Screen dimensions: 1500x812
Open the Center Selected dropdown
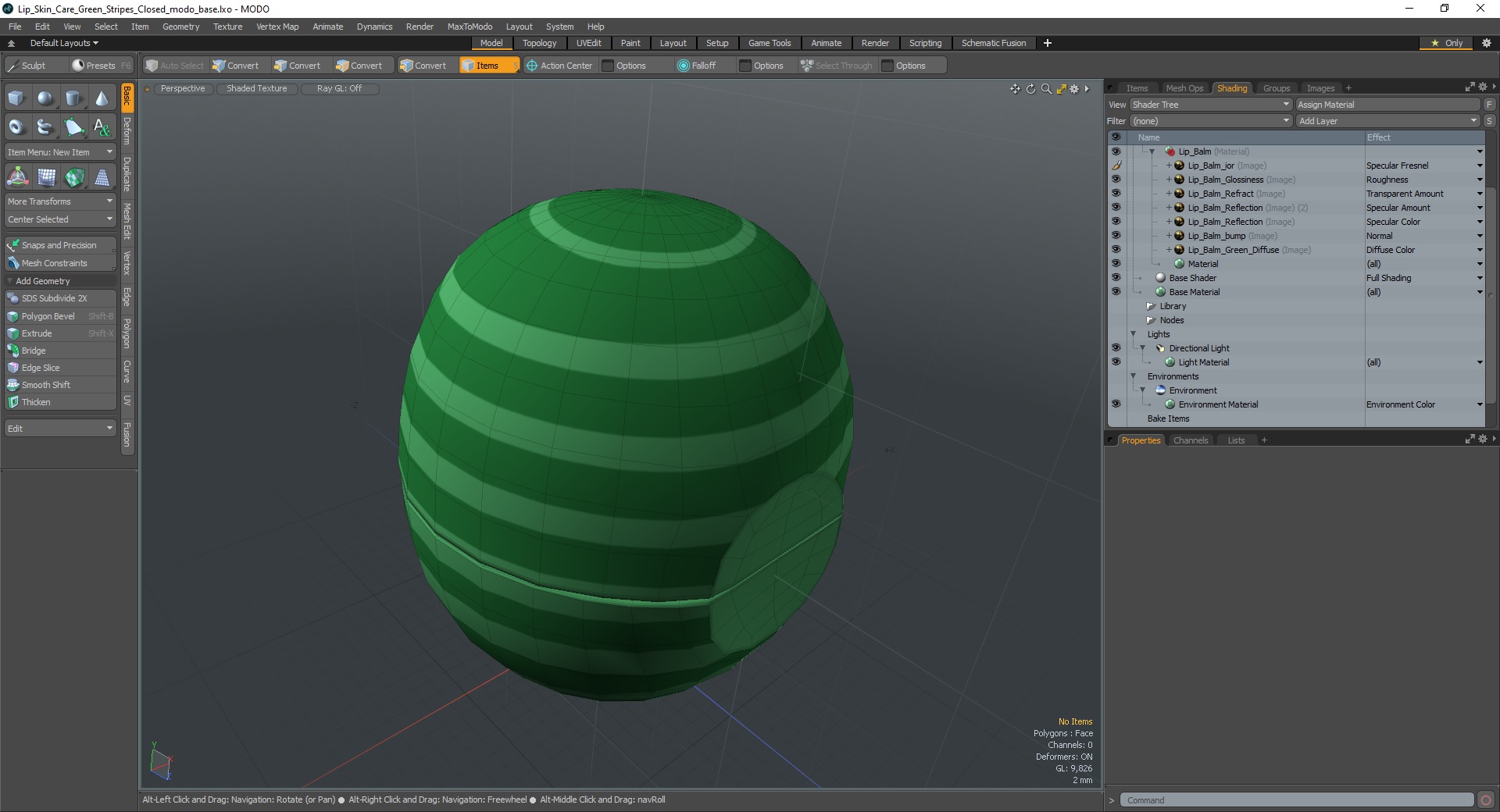[60, 219]
